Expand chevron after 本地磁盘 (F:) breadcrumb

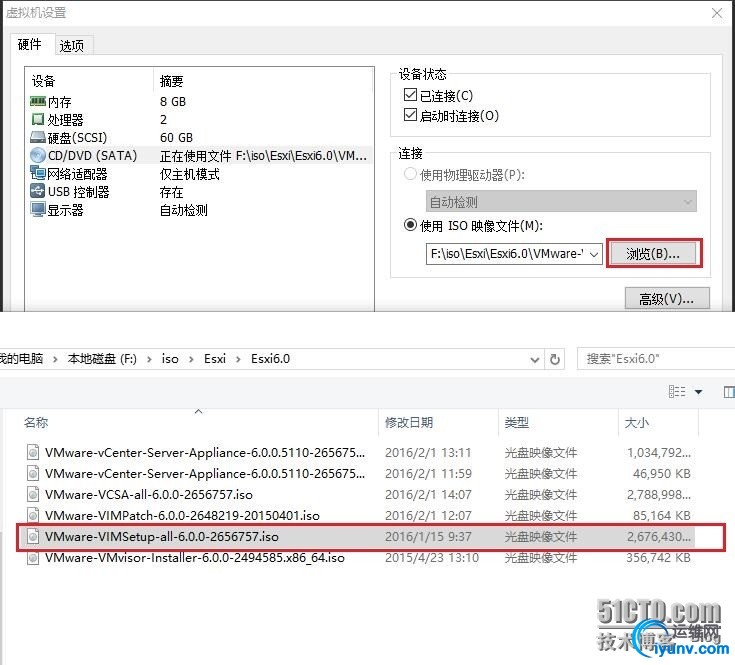tap(149, 359)
